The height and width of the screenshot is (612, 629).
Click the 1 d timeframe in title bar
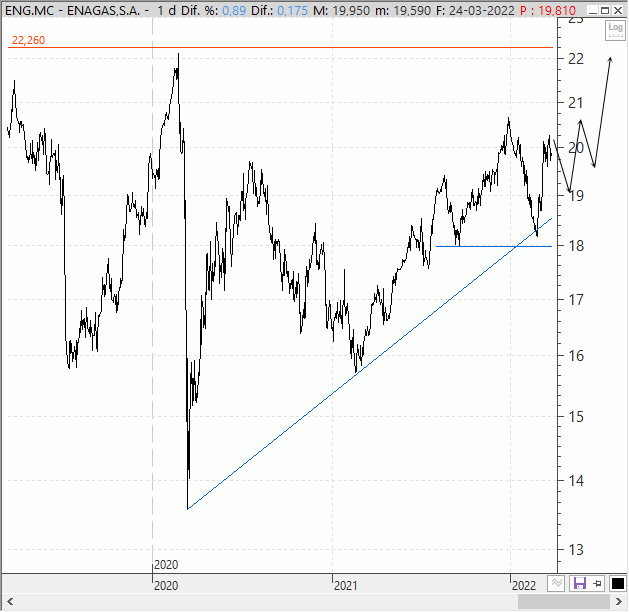pos(166,10)
